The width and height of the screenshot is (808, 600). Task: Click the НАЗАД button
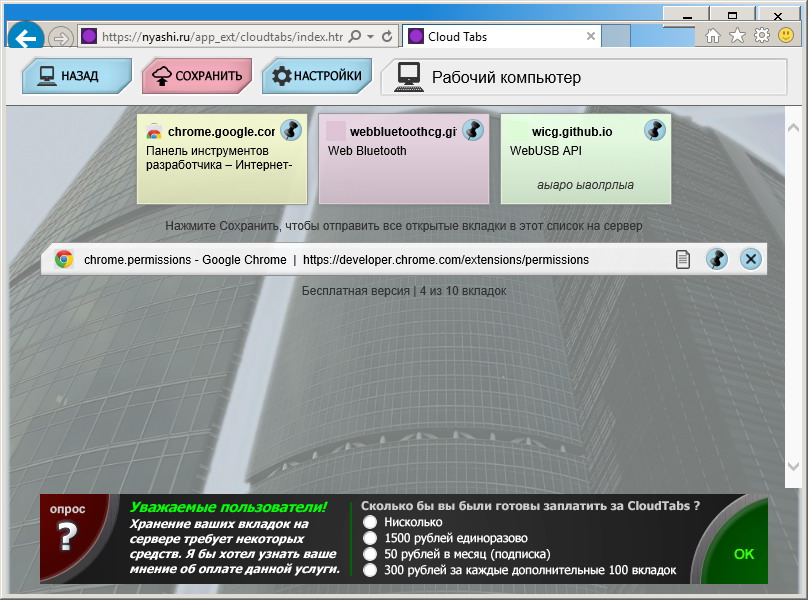click(x=77, y=76)
